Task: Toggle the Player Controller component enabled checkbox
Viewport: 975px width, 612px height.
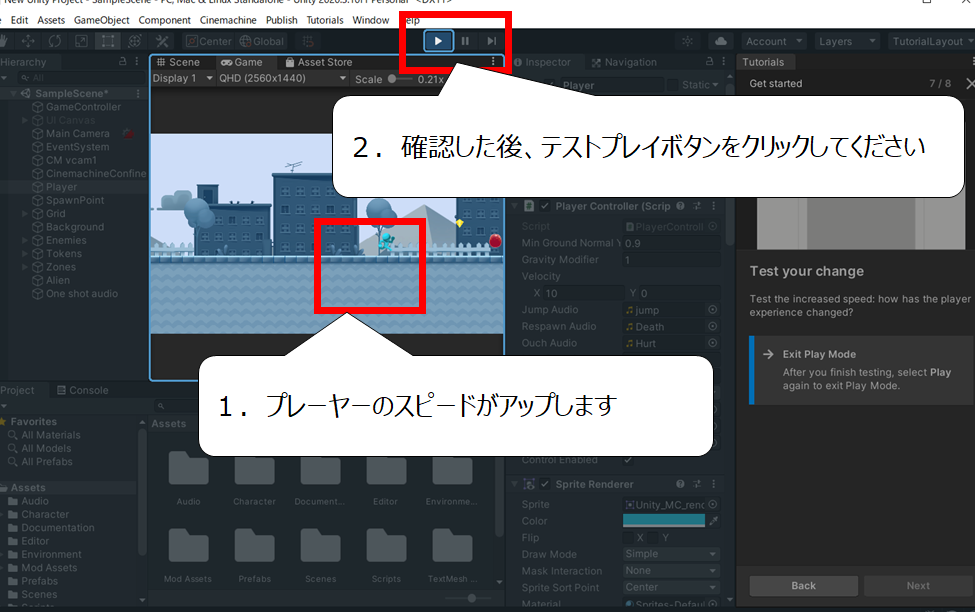Action: tap(545, 206)
